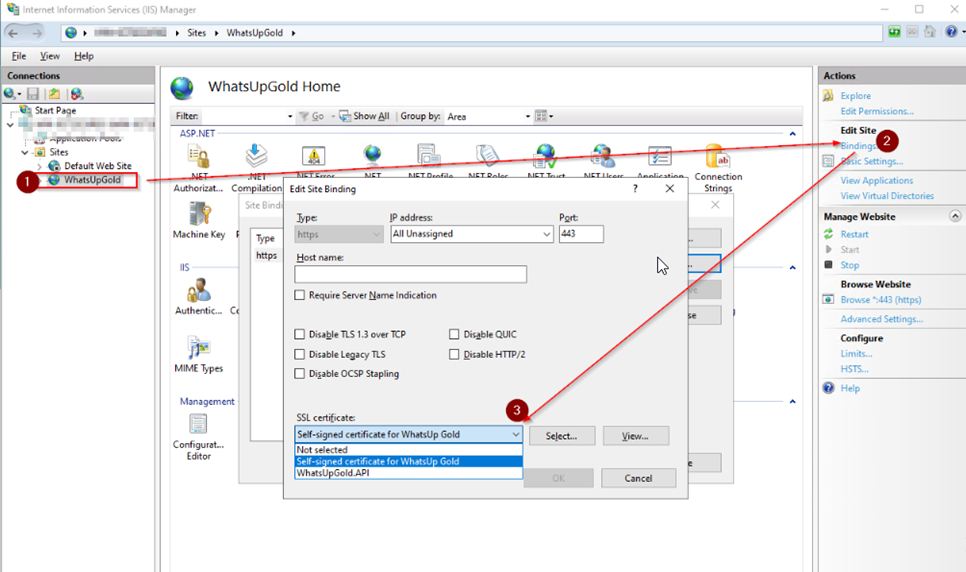This screenshot has height=572, width=966.
Task: Check Disable HTTP/2
Action: (454, 354)
